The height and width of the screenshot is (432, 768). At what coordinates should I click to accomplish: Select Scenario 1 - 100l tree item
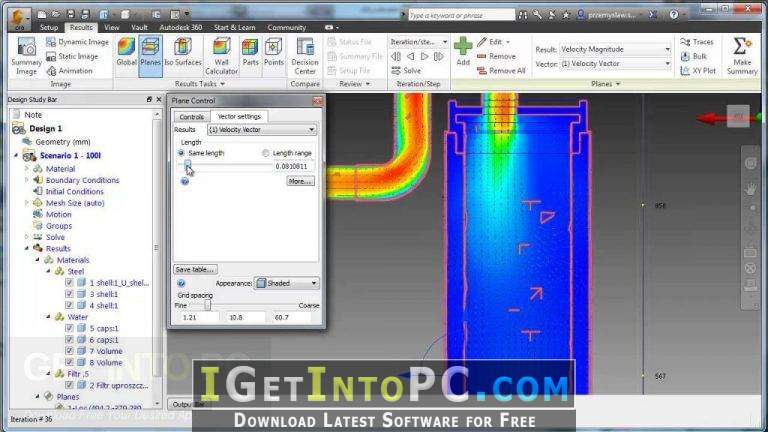click(x=70, y=155)
